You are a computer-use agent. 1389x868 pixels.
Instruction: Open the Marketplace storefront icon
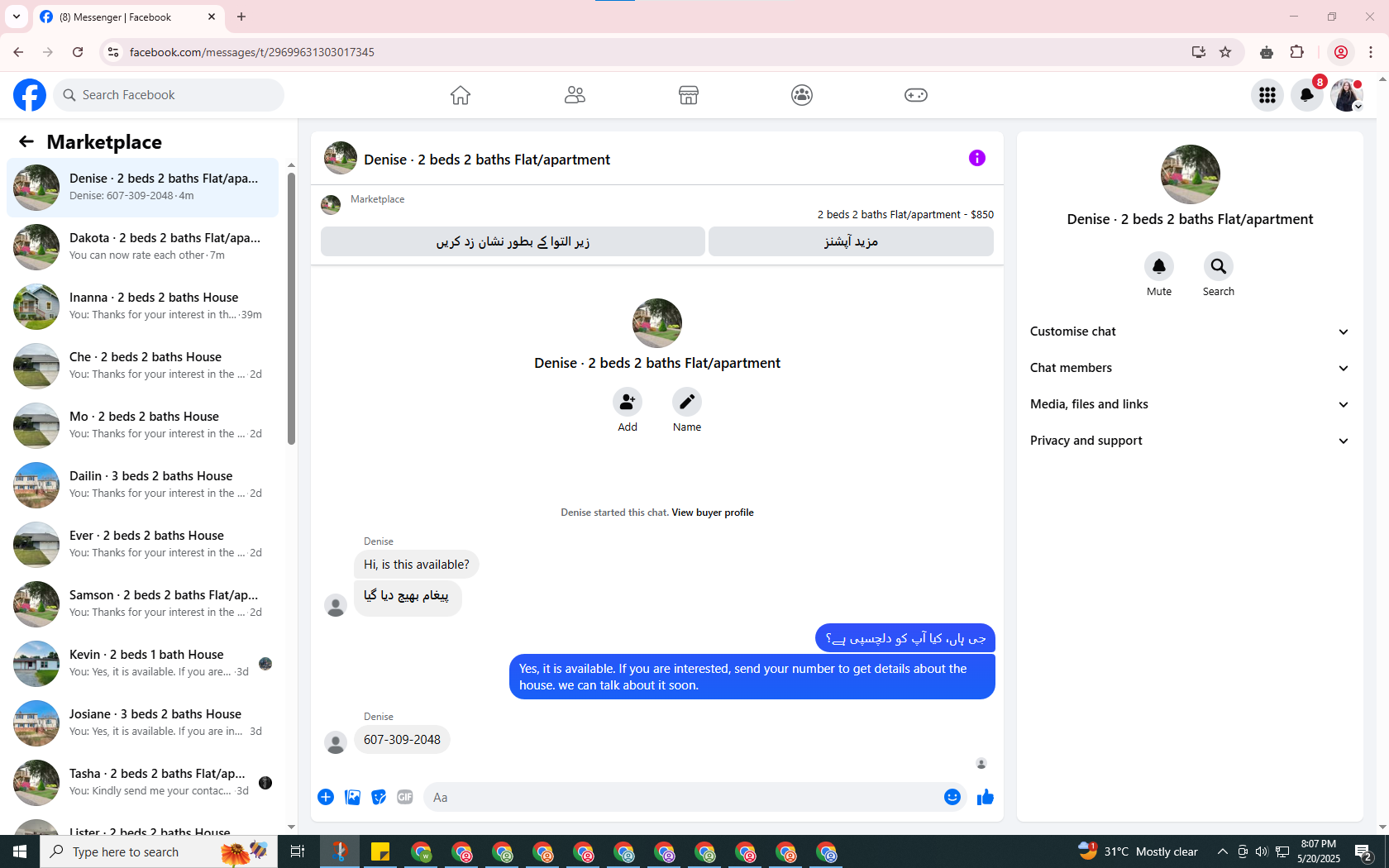tap(689, 95)
